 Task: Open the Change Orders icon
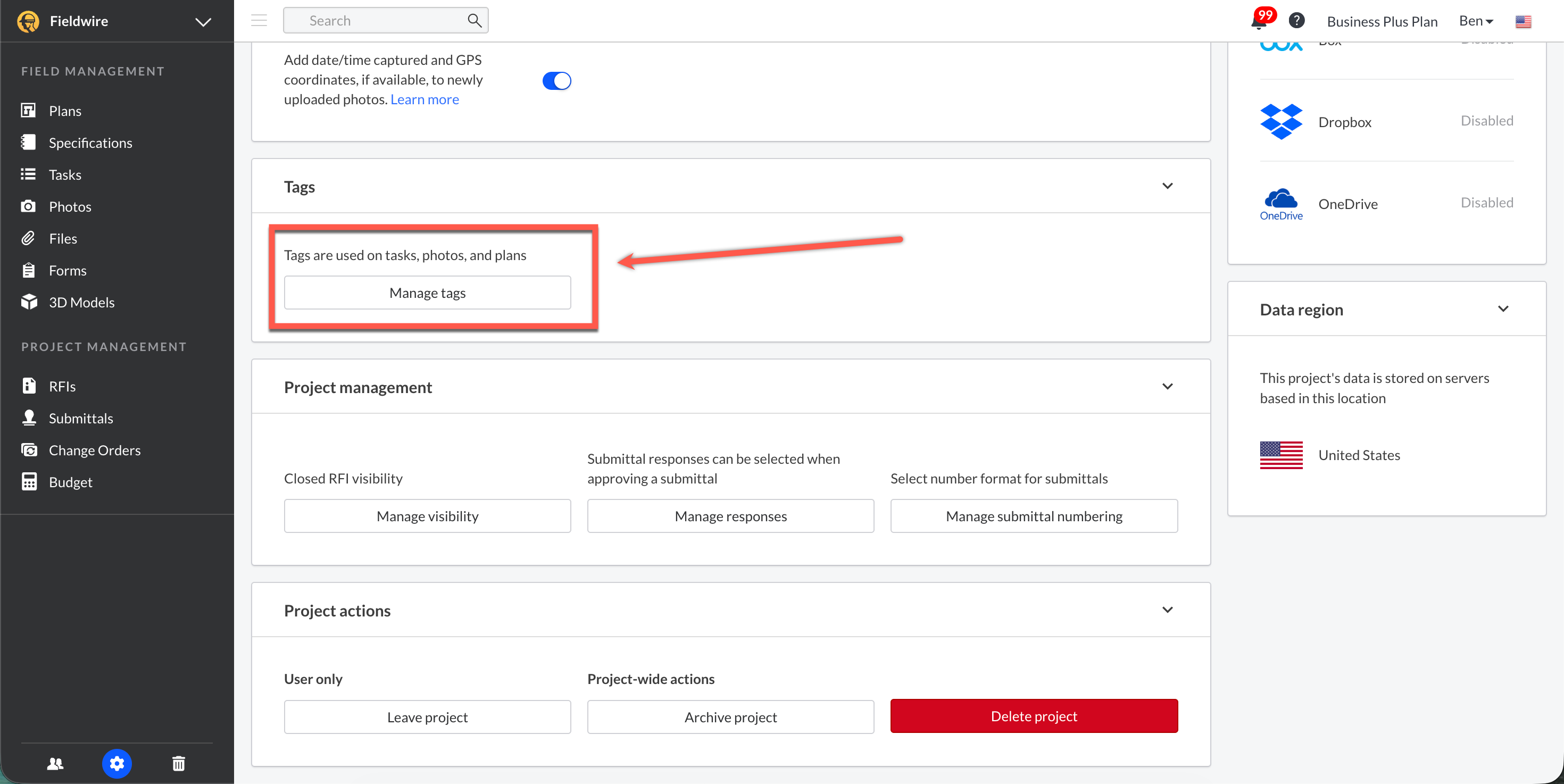pyautogui.click(x=29, y=449)
